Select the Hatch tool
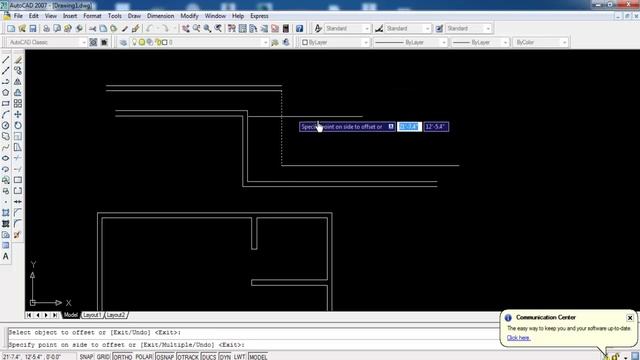This screenshot has width=640, height=360. click(6, 213)
